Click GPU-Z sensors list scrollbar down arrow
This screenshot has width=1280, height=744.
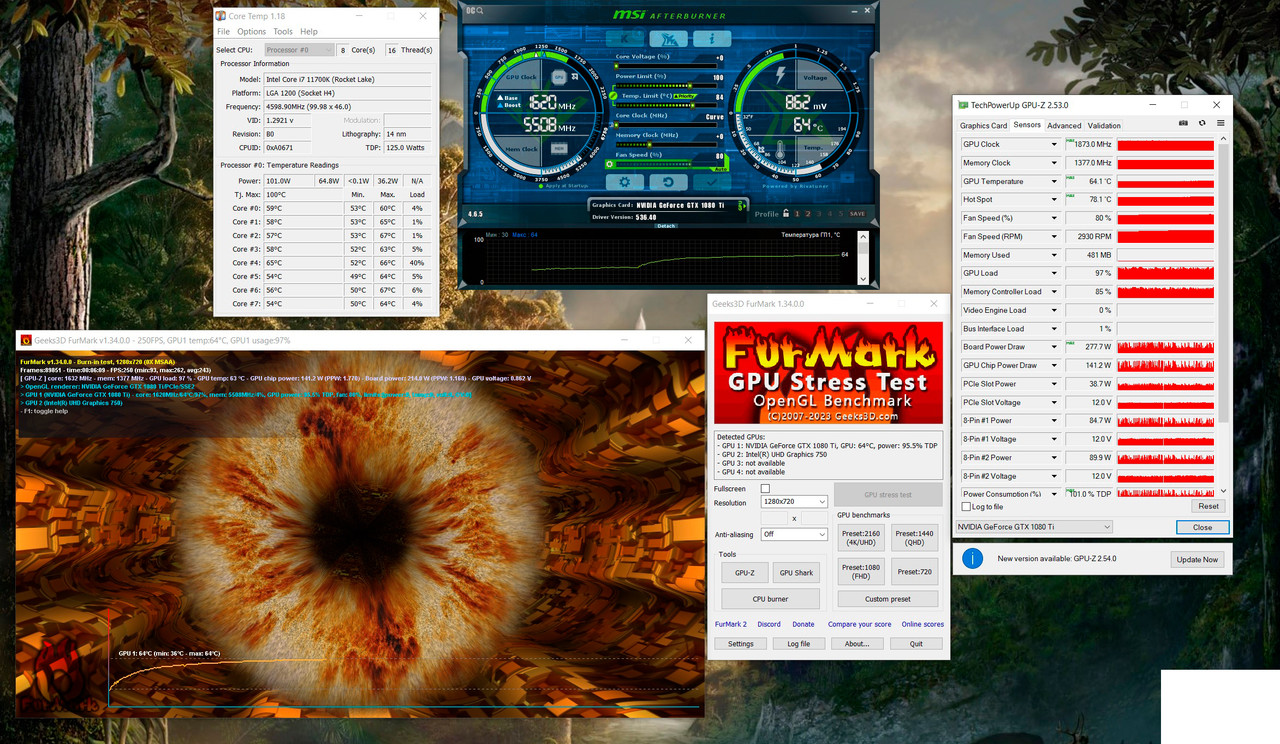tap(1225, 491)
